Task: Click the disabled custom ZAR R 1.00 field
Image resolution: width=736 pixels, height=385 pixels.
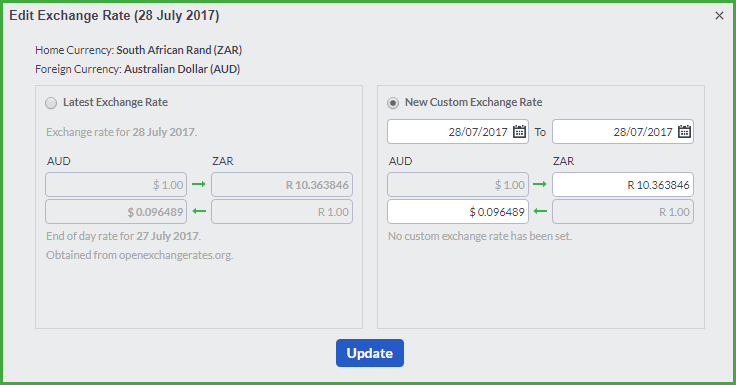Action: pos(623,212)
